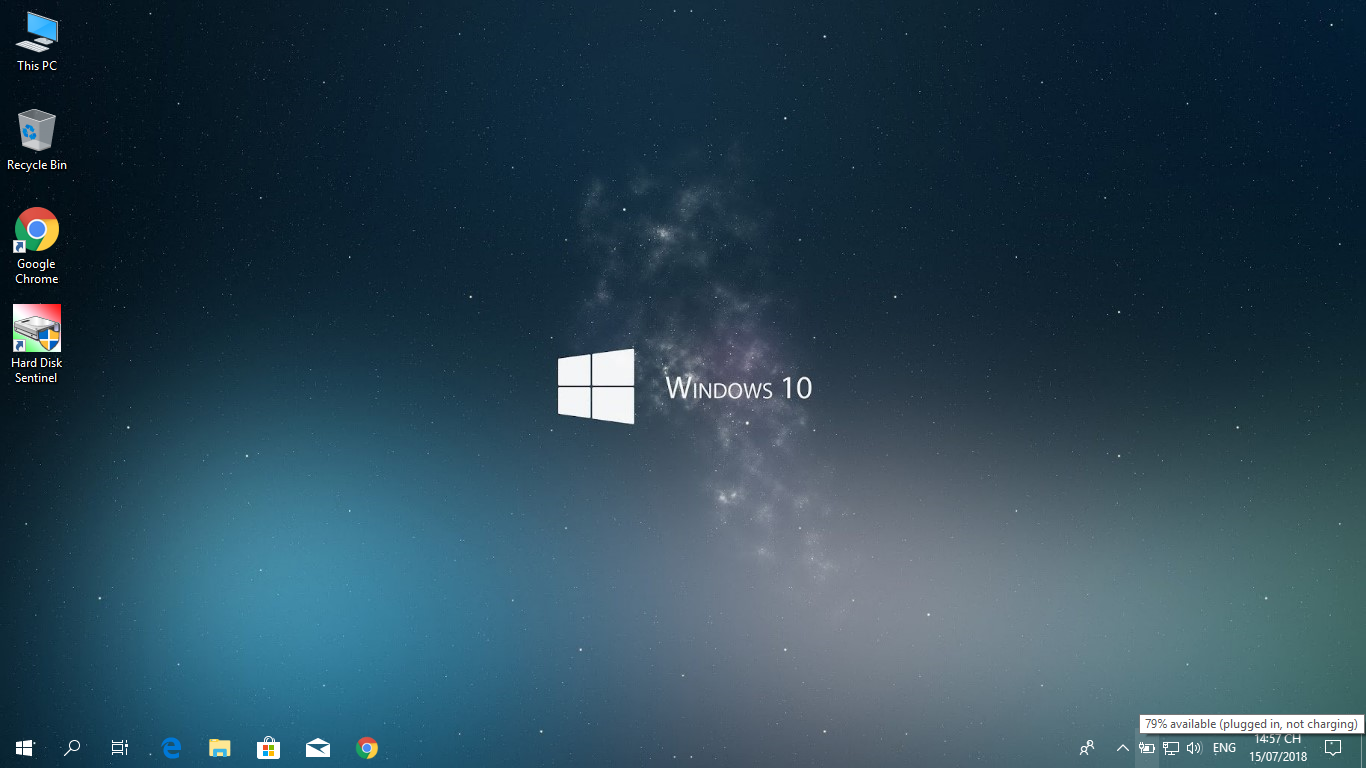Click the Show desktop strip beside notifications
Image resolution: width=1366 pixels, height=768 pixels.
[x=1362, y=748]
